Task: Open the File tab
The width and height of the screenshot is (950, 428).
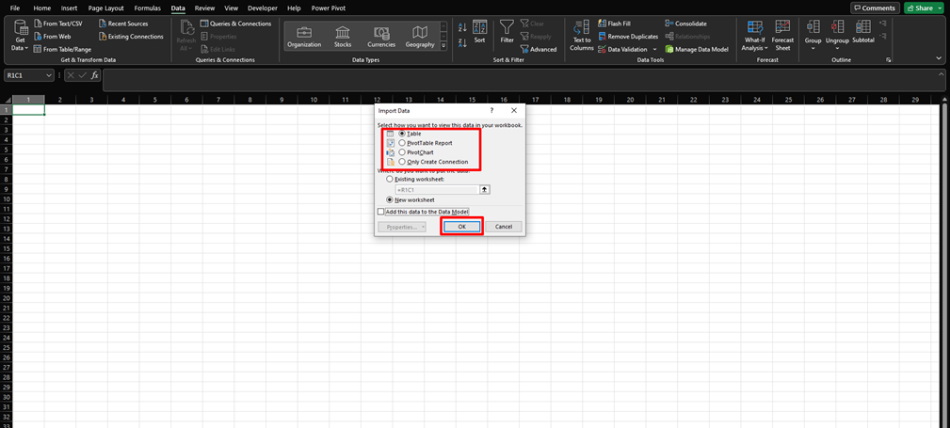Action: (x=15, y=8)
